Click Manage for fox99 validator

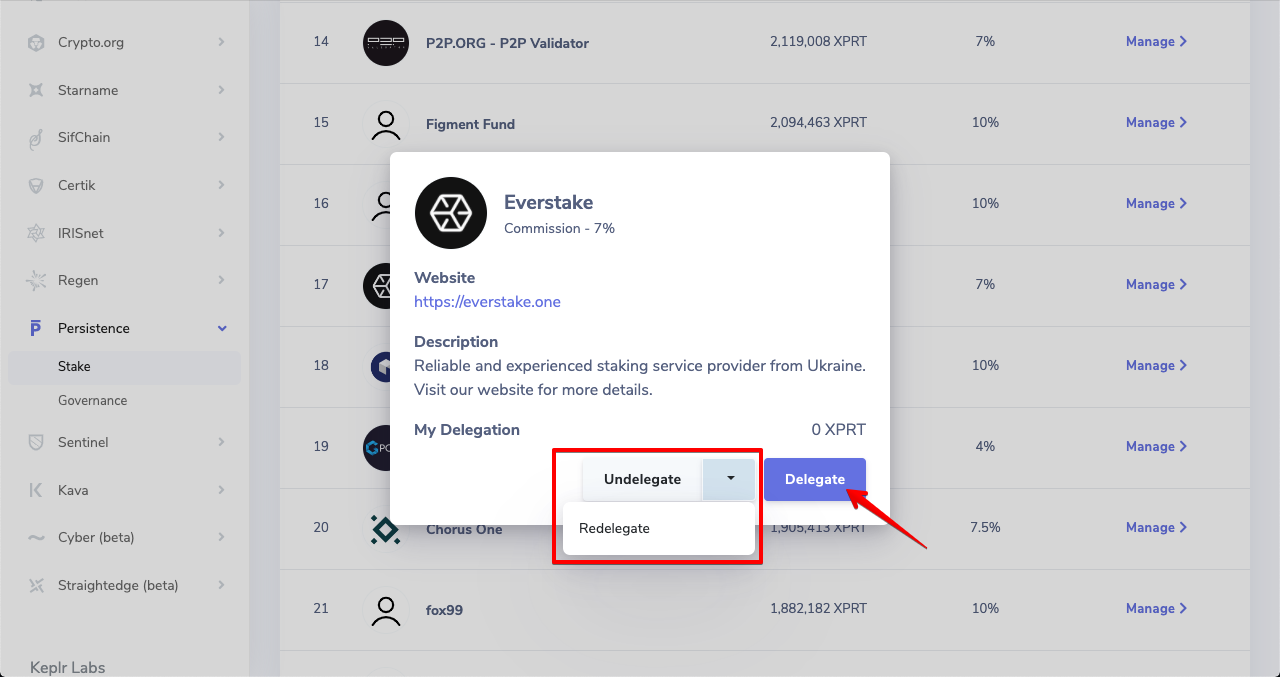coord(1156,609)
